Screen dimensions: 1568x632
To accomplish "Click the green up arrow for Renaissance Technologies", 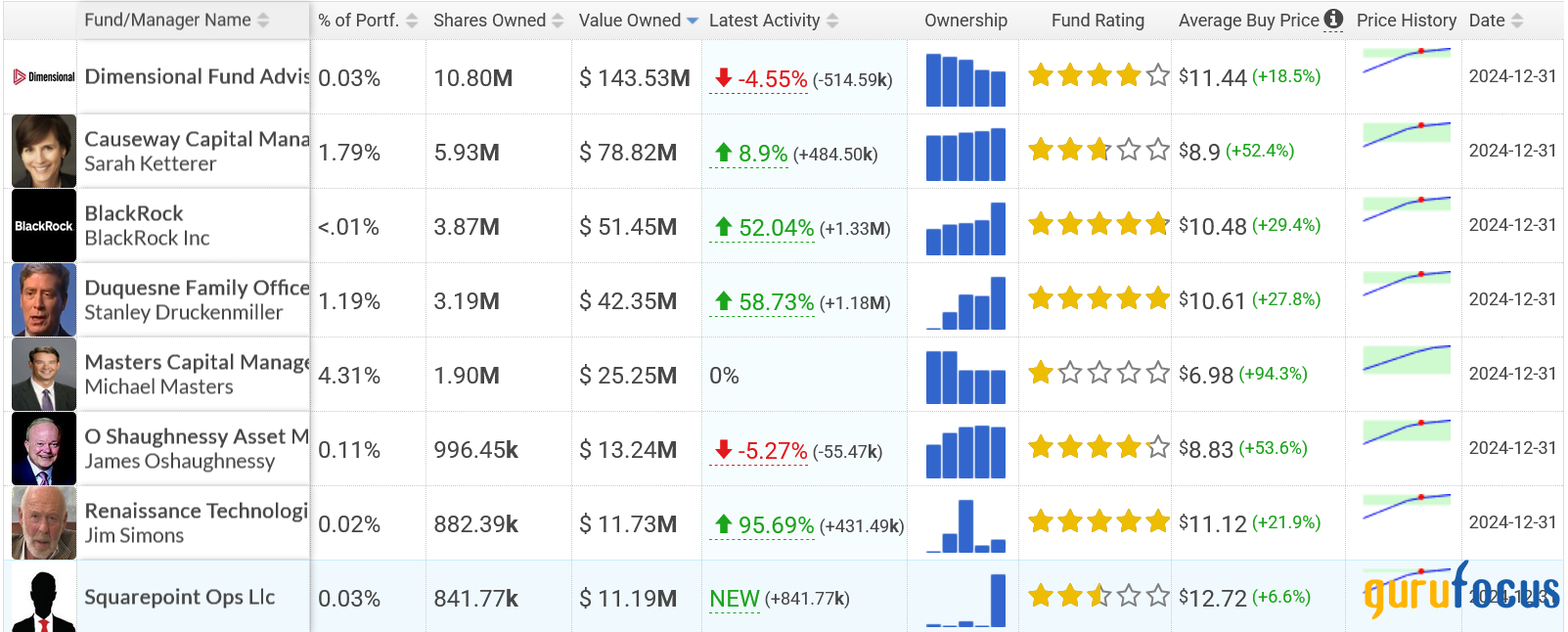I will point(724,524).
